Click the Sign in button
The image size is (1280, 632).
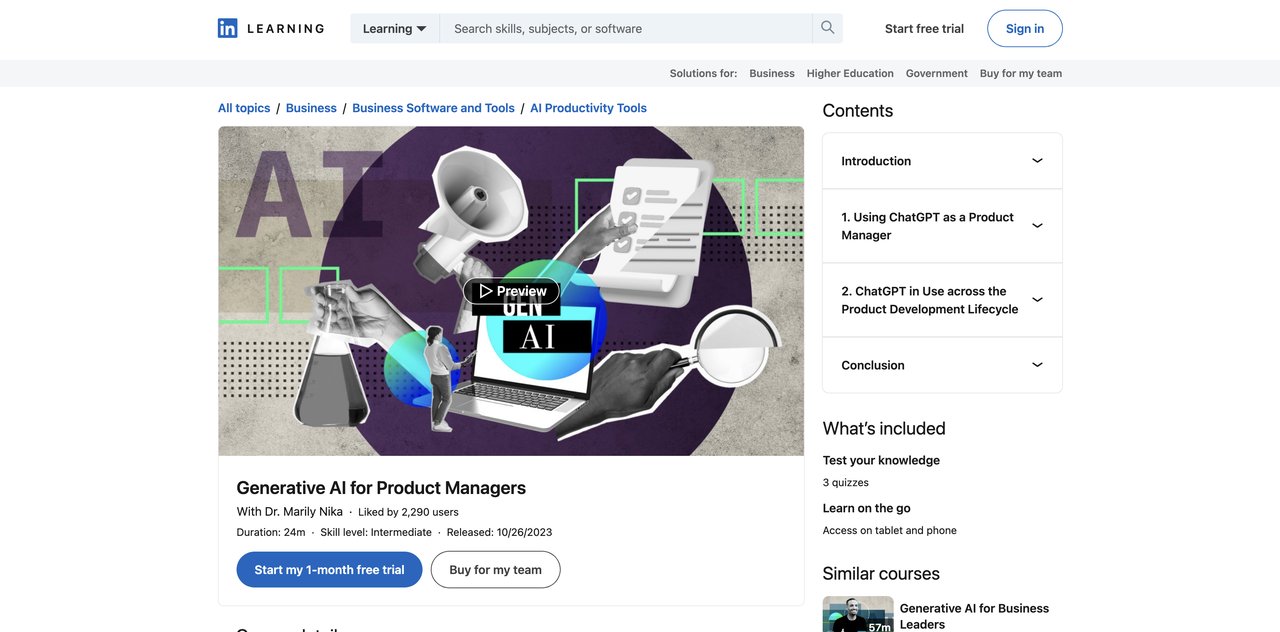pos(1025,28)
